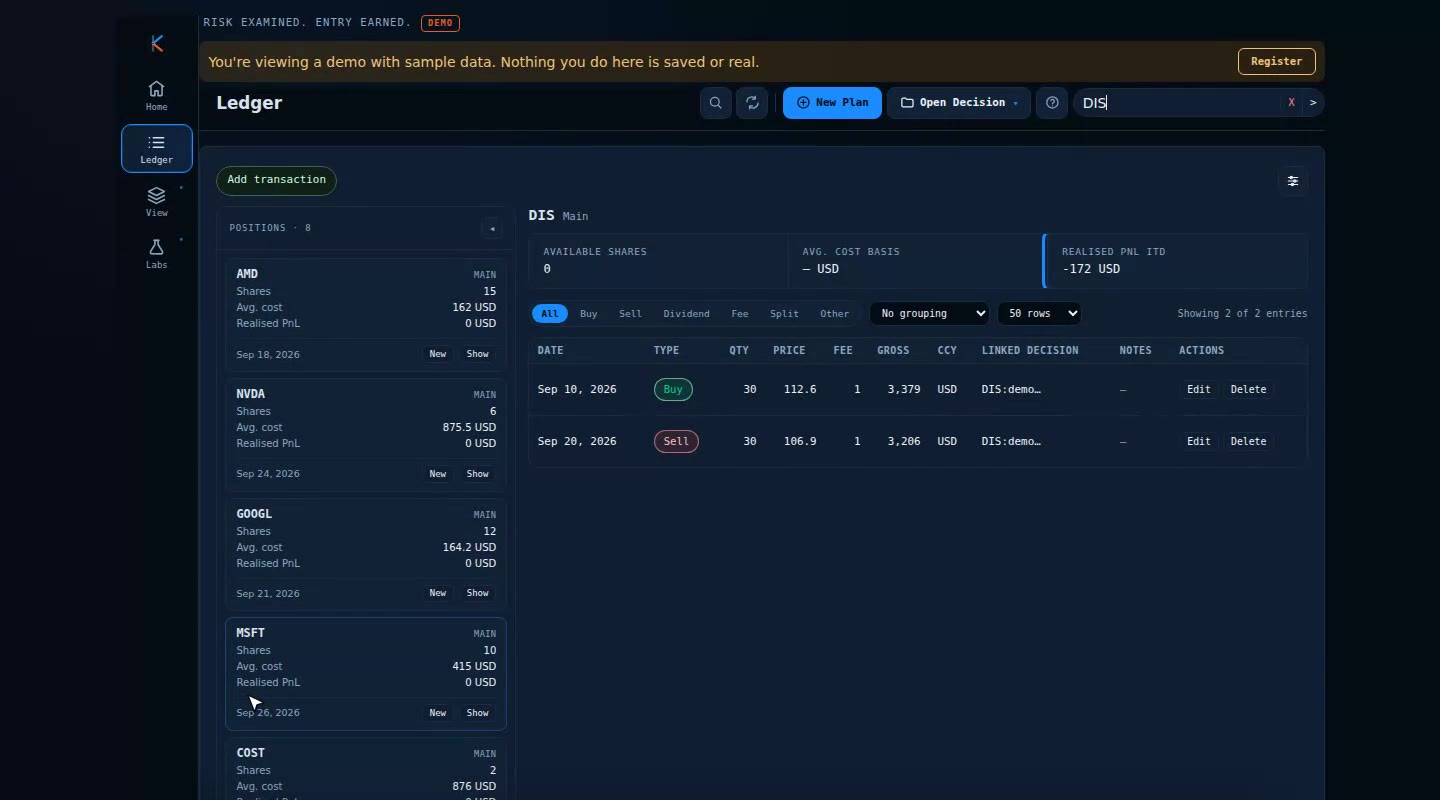Filter transactions by Dividend
The width and height of the screenshot is (1440, 800).
[686, 314]
